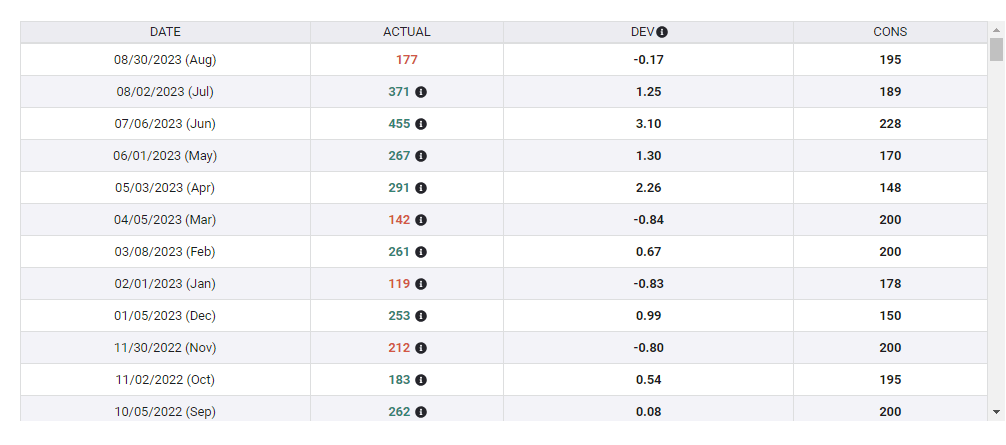The width and height of the screenshot is (1006, 445).
Task: Click deviation value 3.10 for June
Action: [x=648, y=124]
